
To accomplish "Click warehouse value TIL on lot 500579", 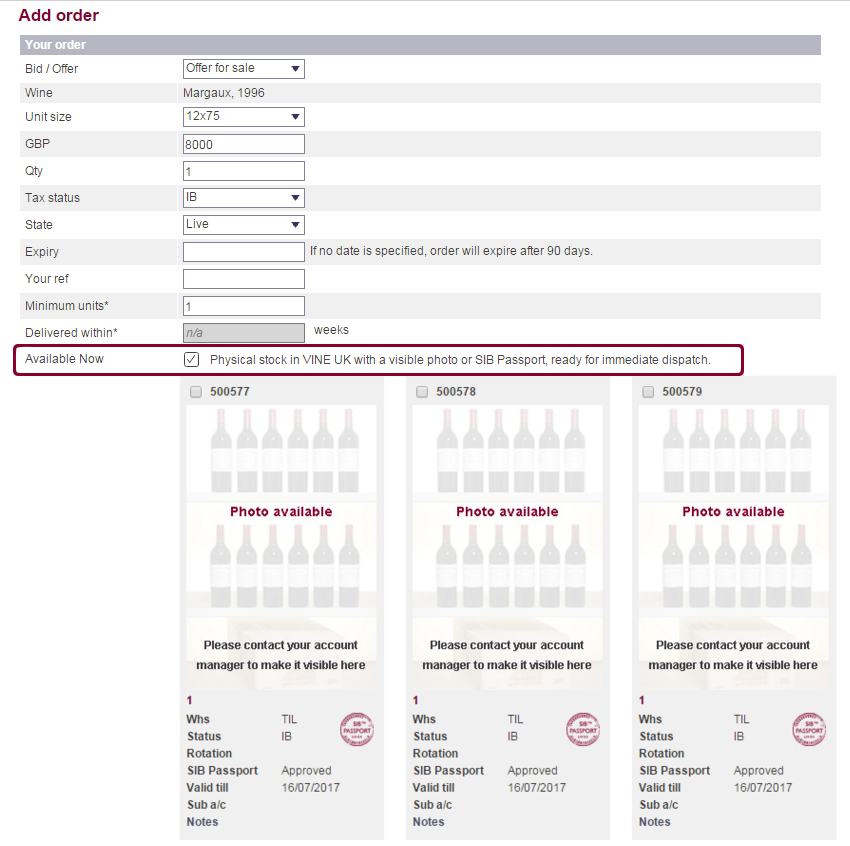I will tap(741, 719).
